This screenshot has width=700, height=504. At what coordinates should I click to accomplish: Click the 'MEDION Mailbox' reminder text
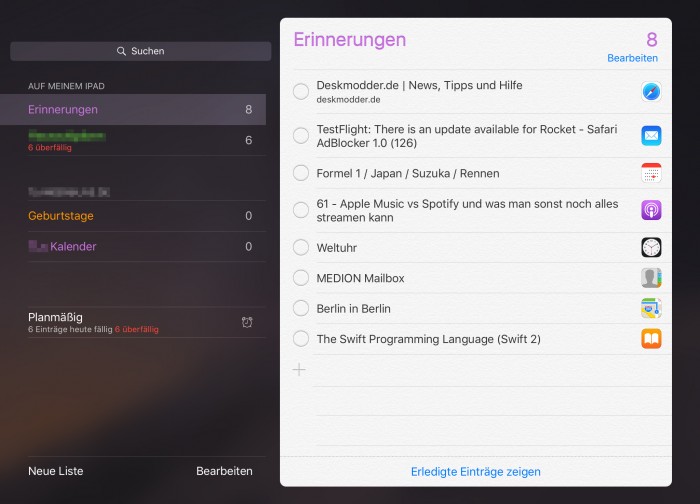(x=360, y=278)
